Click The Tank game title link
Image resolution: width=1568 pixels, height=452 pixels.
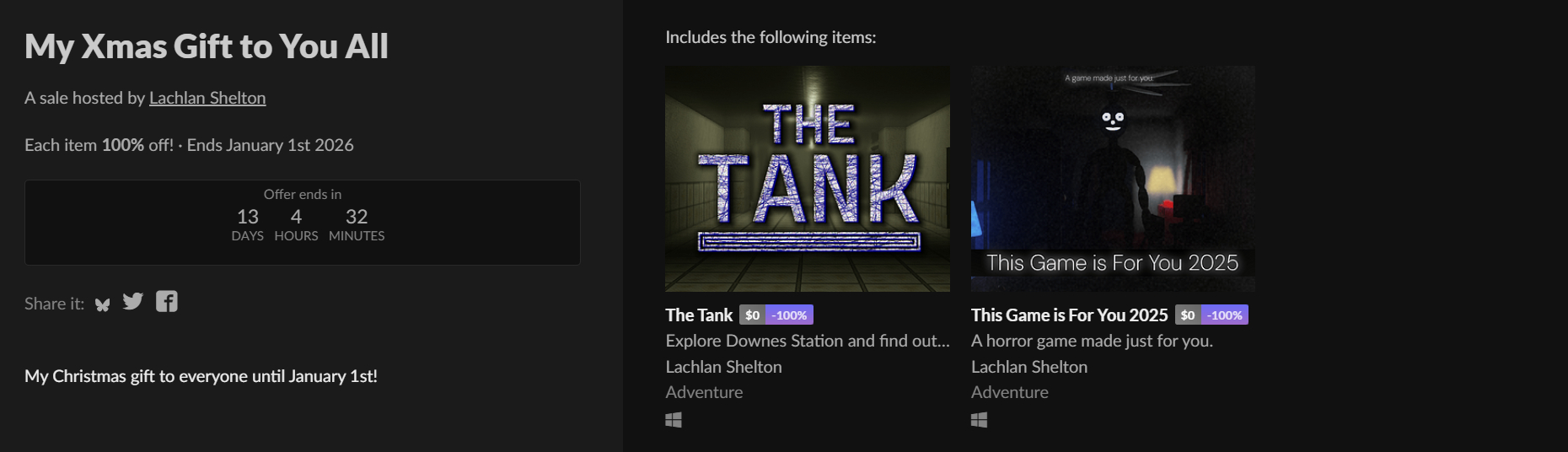699,315
